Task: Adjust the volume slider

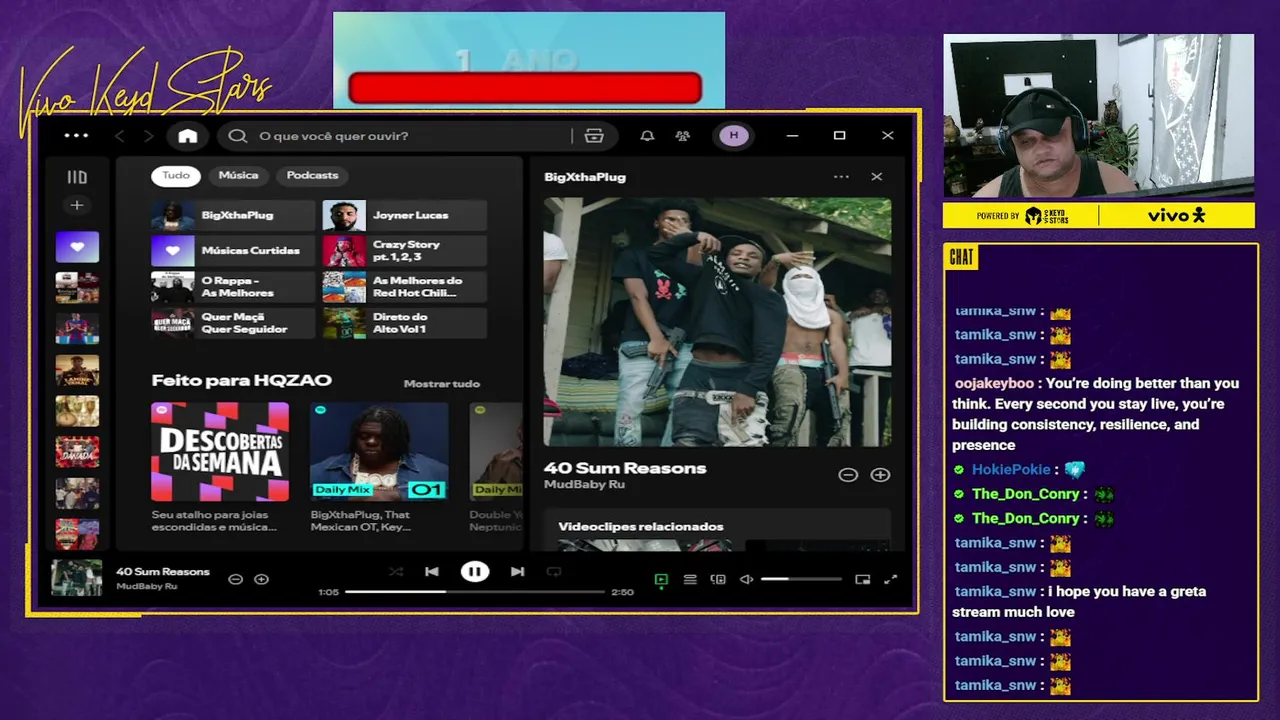Action: pos(801,579)
